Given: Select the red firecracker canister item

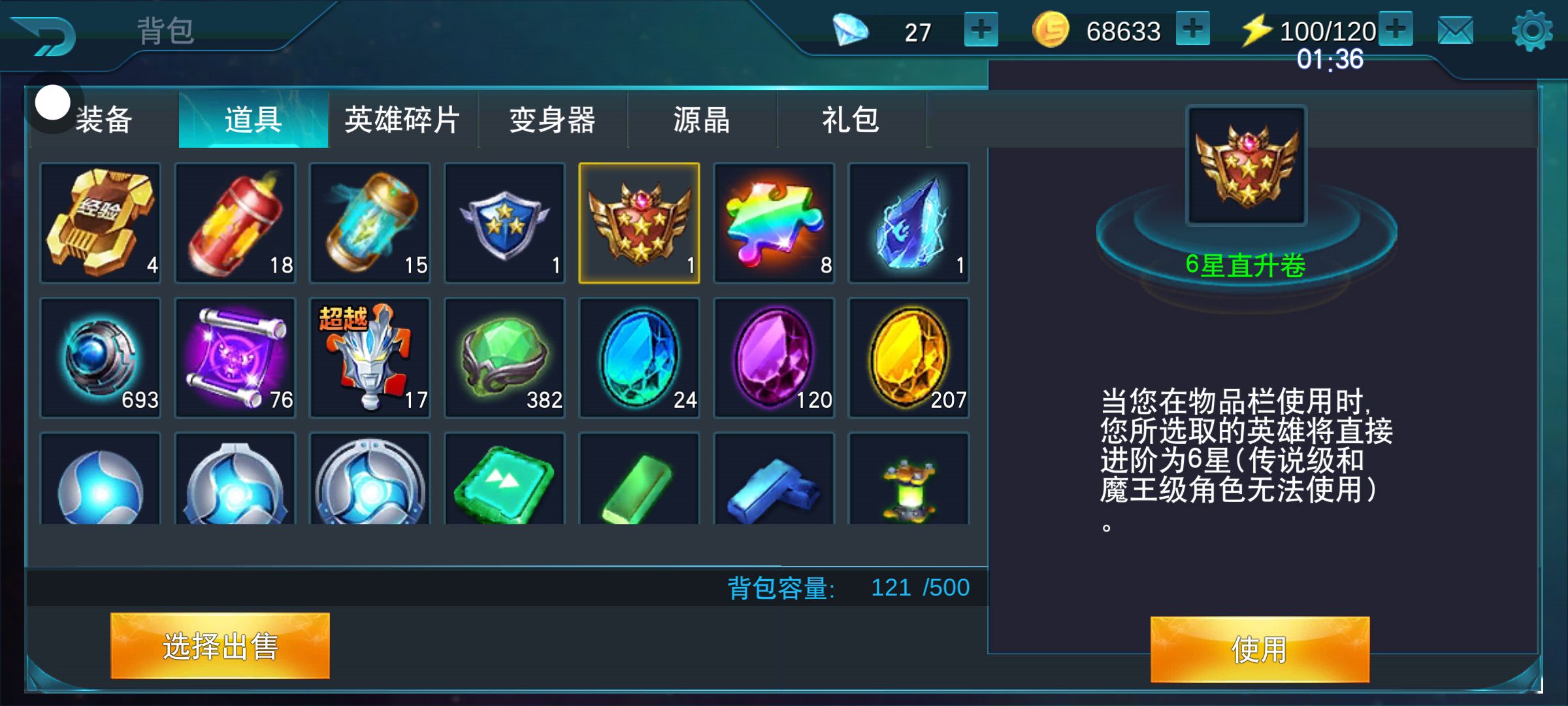Looking at the screenshot, I should coord(235,223).
